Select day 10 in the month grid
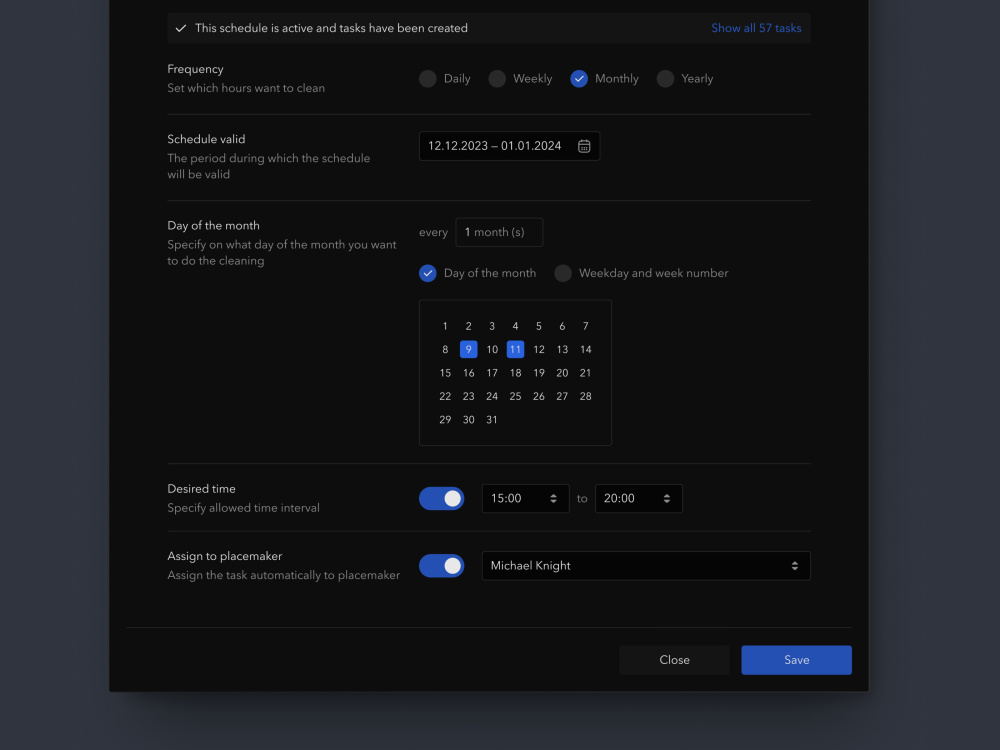 click(492, 349)
